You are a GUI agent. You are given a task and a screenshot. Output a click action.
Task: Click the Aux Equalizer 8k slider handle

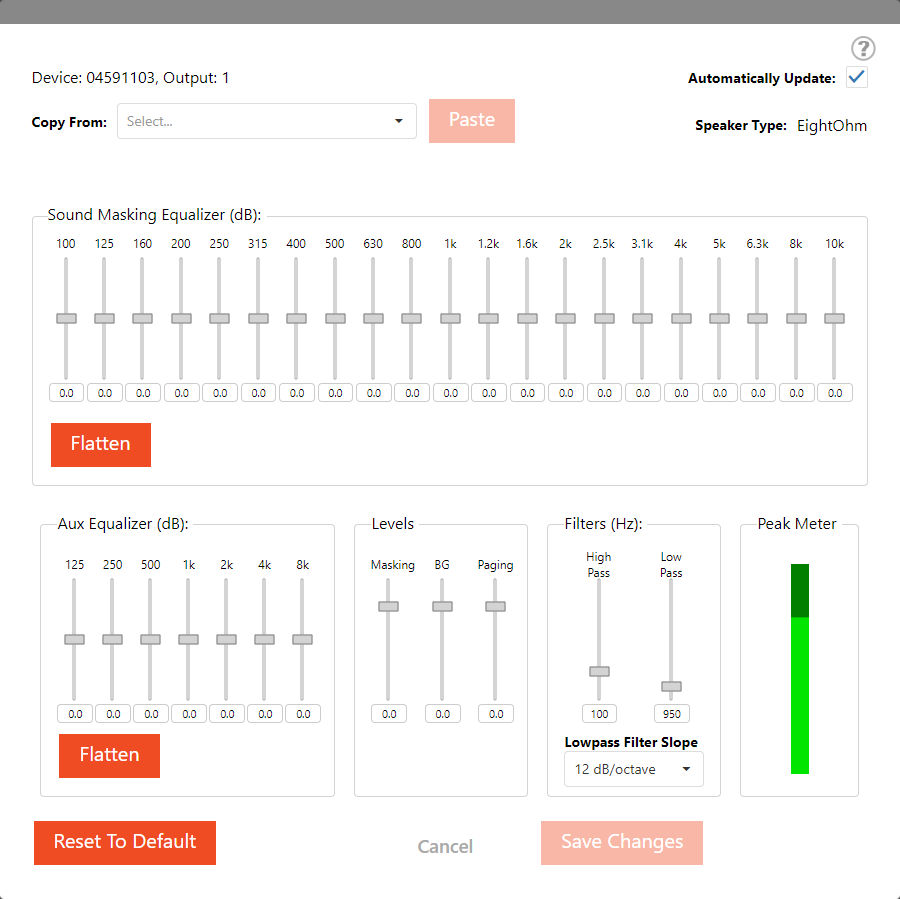[302, 640]
